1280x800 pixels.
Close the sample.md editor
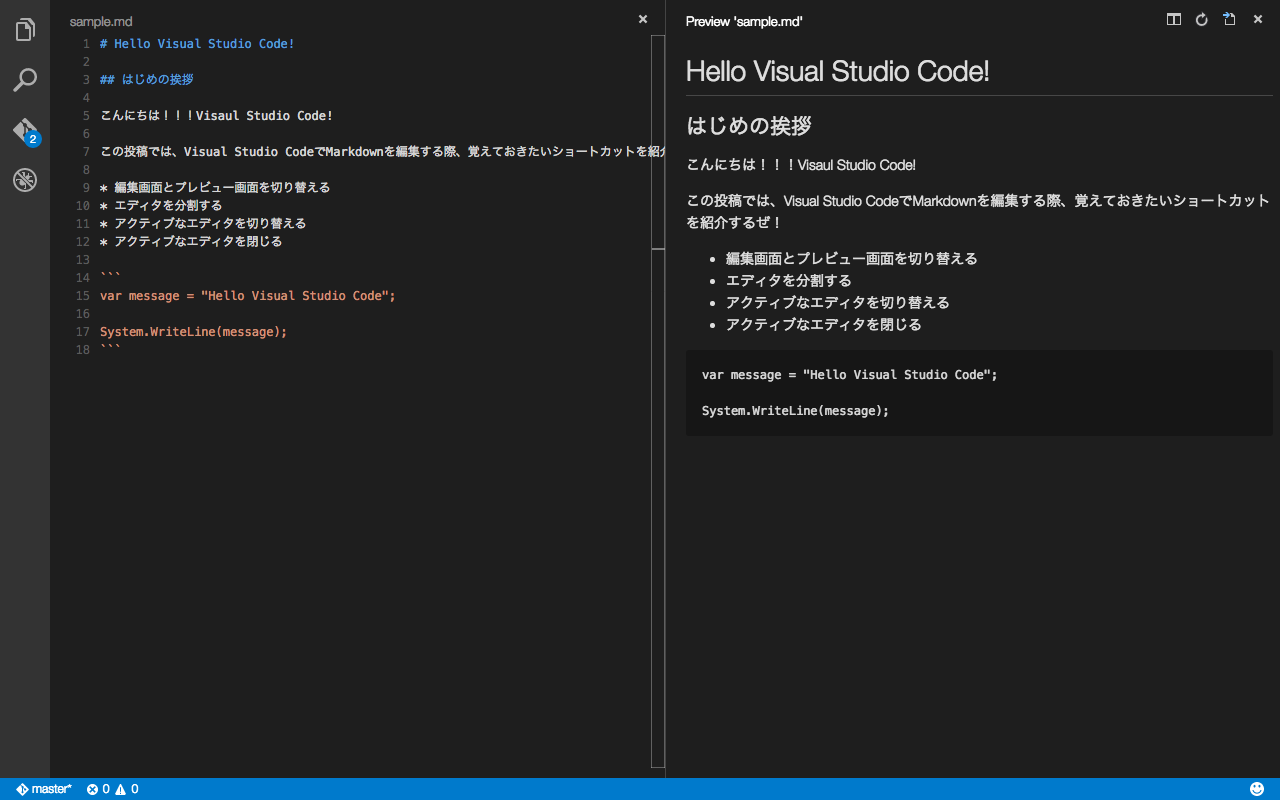point(643,19)
